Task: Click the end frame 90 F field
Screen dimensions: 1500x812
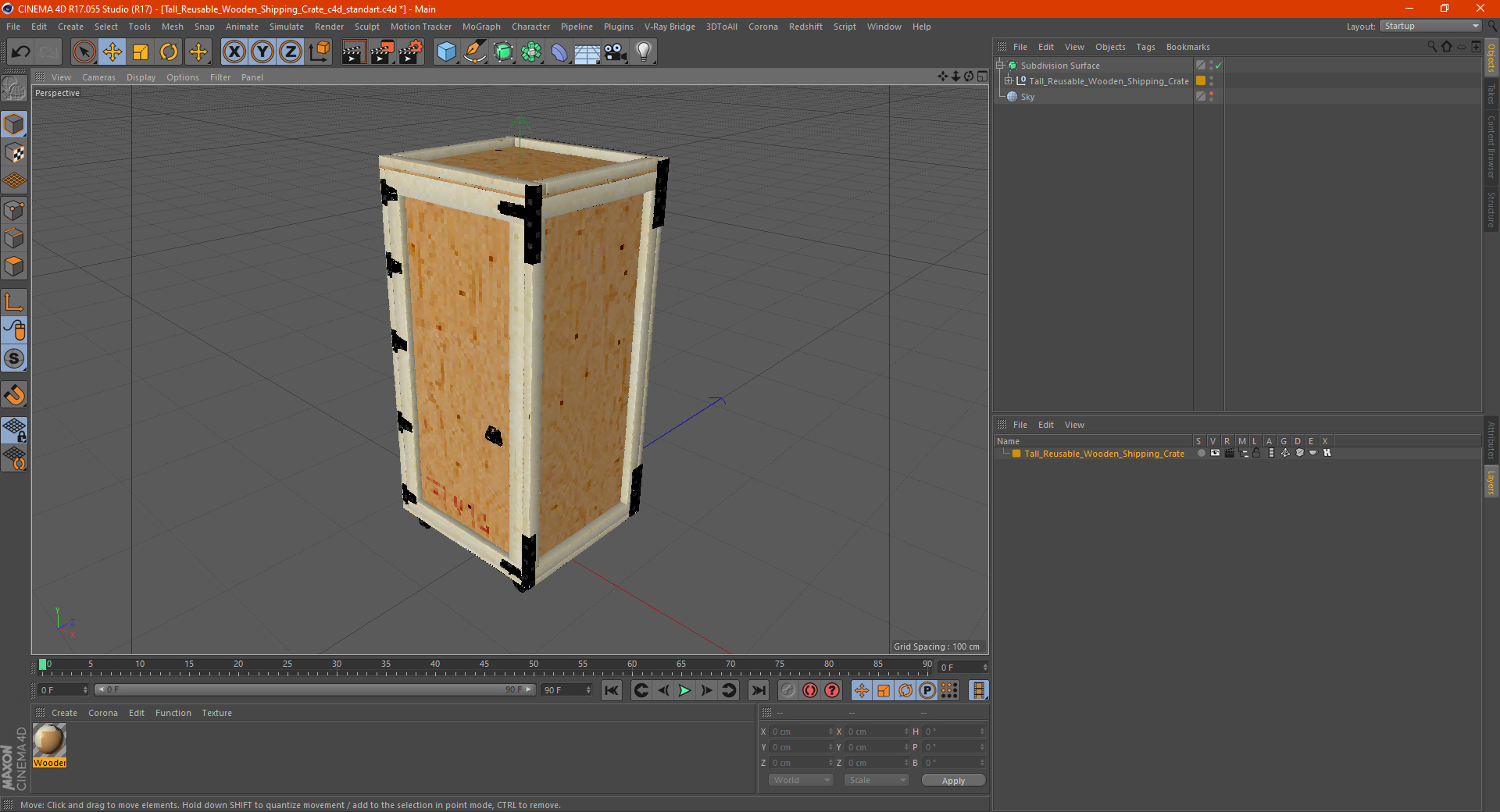Action: tap(566, 690)
